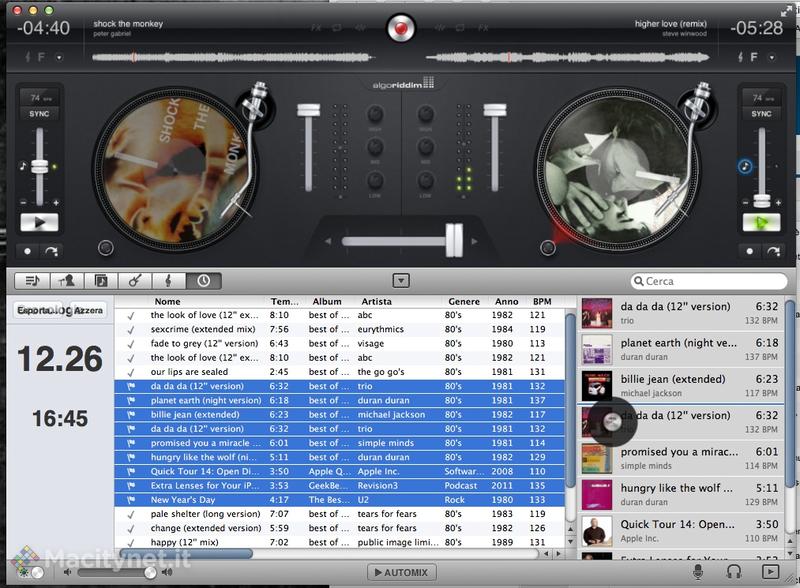This screenshot has height=588, width=800.
Task: Click the right channel volume fader
Action: 495,110
